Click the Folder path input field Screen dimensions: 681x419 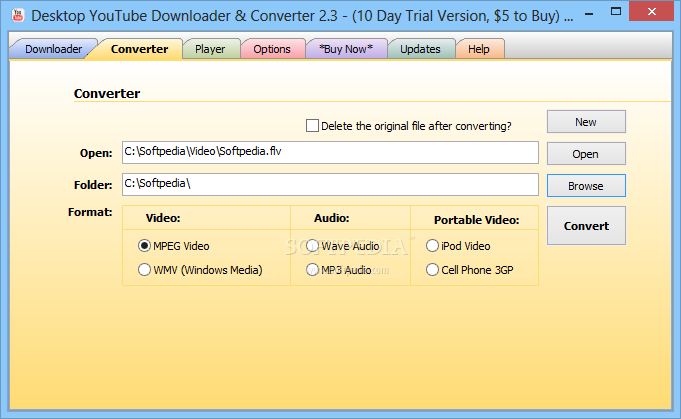pyautogui.click(x=330, y=185)
